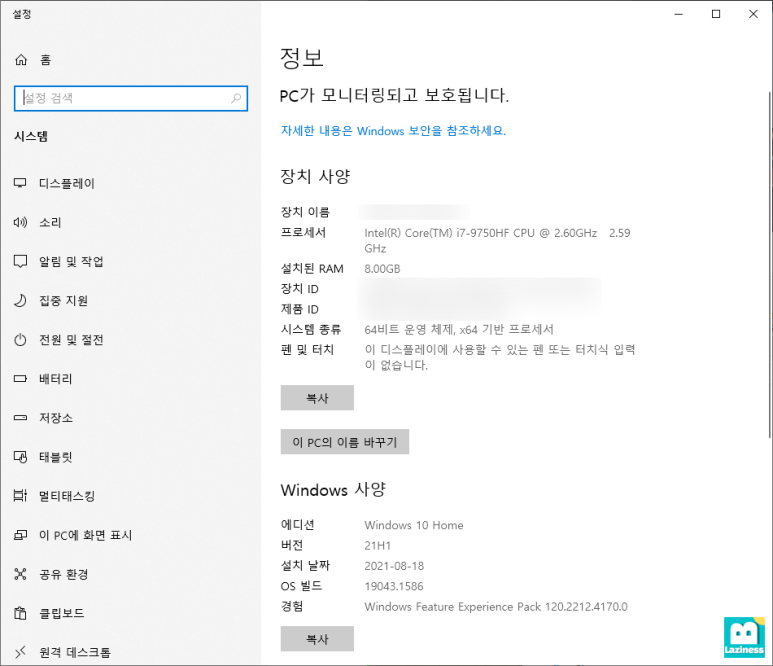773x666 pixels.
Task: Click the 멀티태스킹 icon
Action: point(20,495)
